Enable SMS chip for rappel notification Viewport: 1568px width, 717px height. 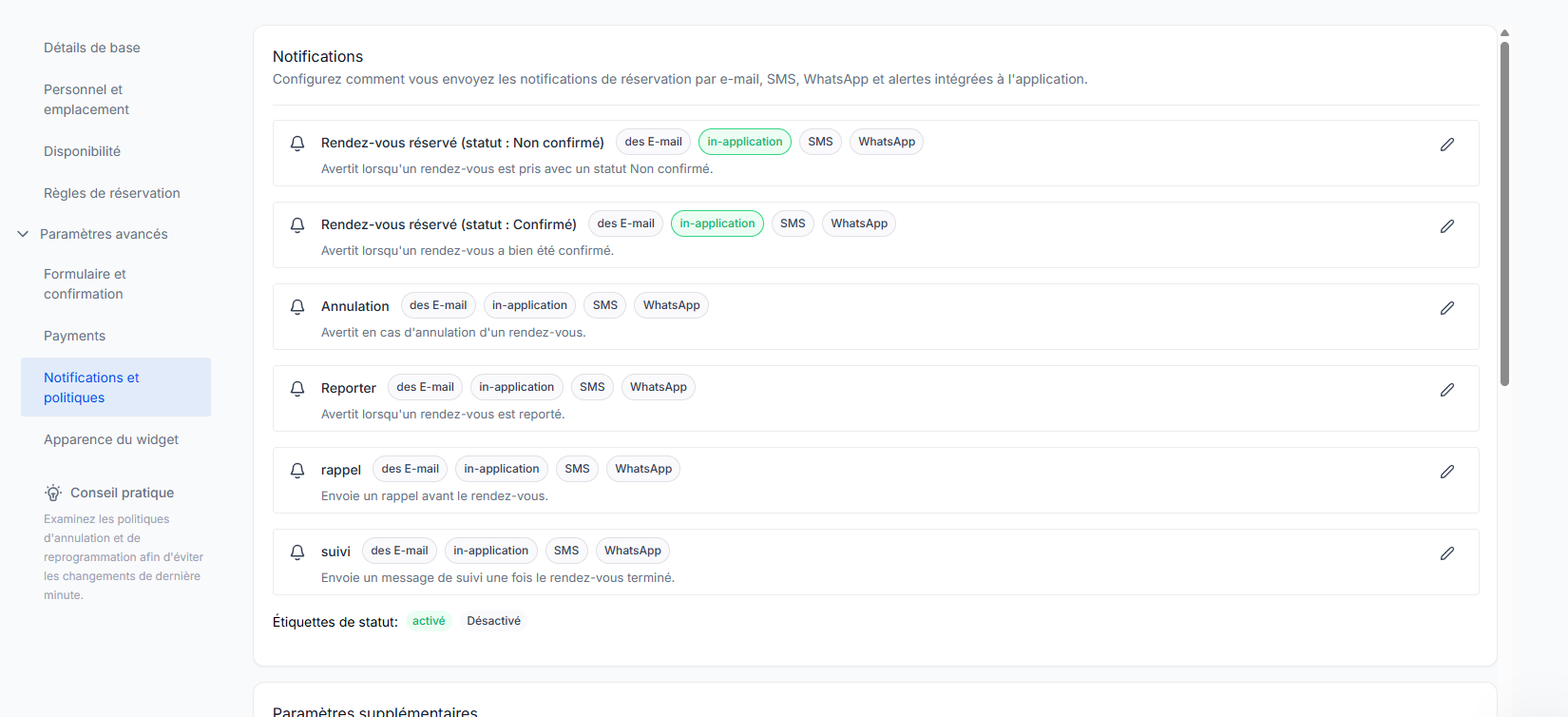577,469
